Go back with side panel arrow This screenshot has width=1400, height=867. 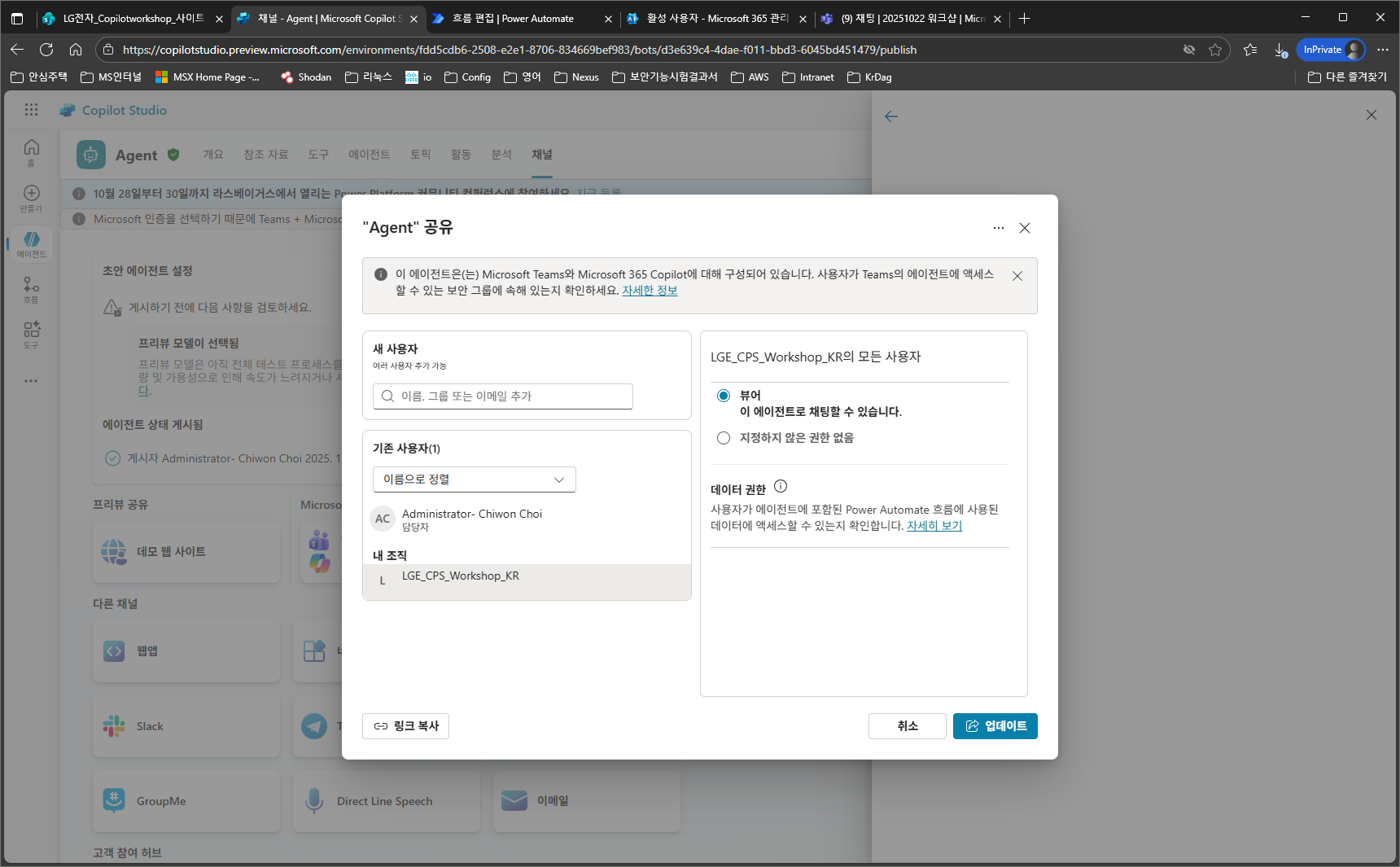[x=891, y=116]
